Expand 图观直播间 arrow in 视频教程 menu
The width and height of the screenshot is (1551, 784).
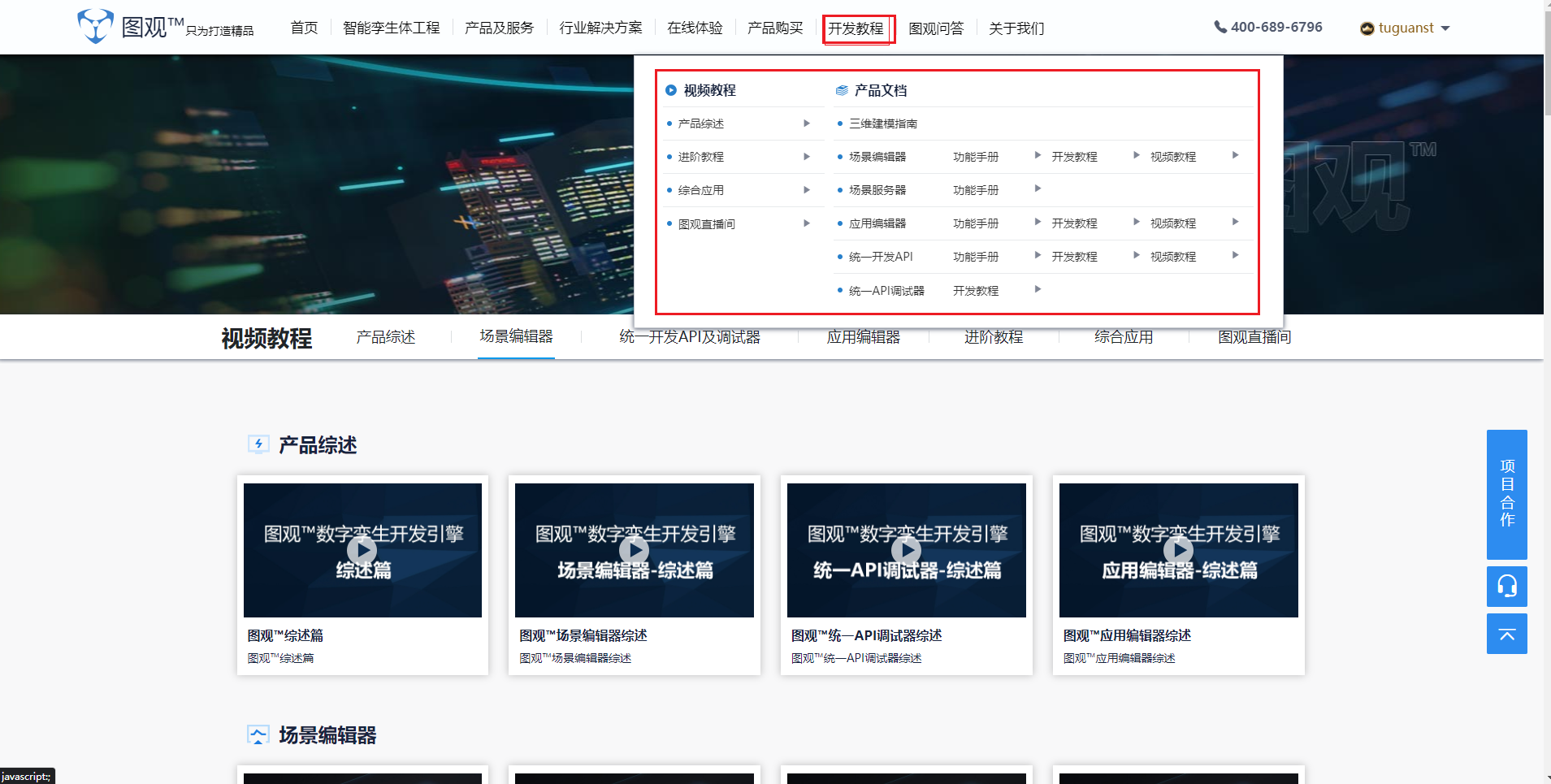click(x=807, y=223)
